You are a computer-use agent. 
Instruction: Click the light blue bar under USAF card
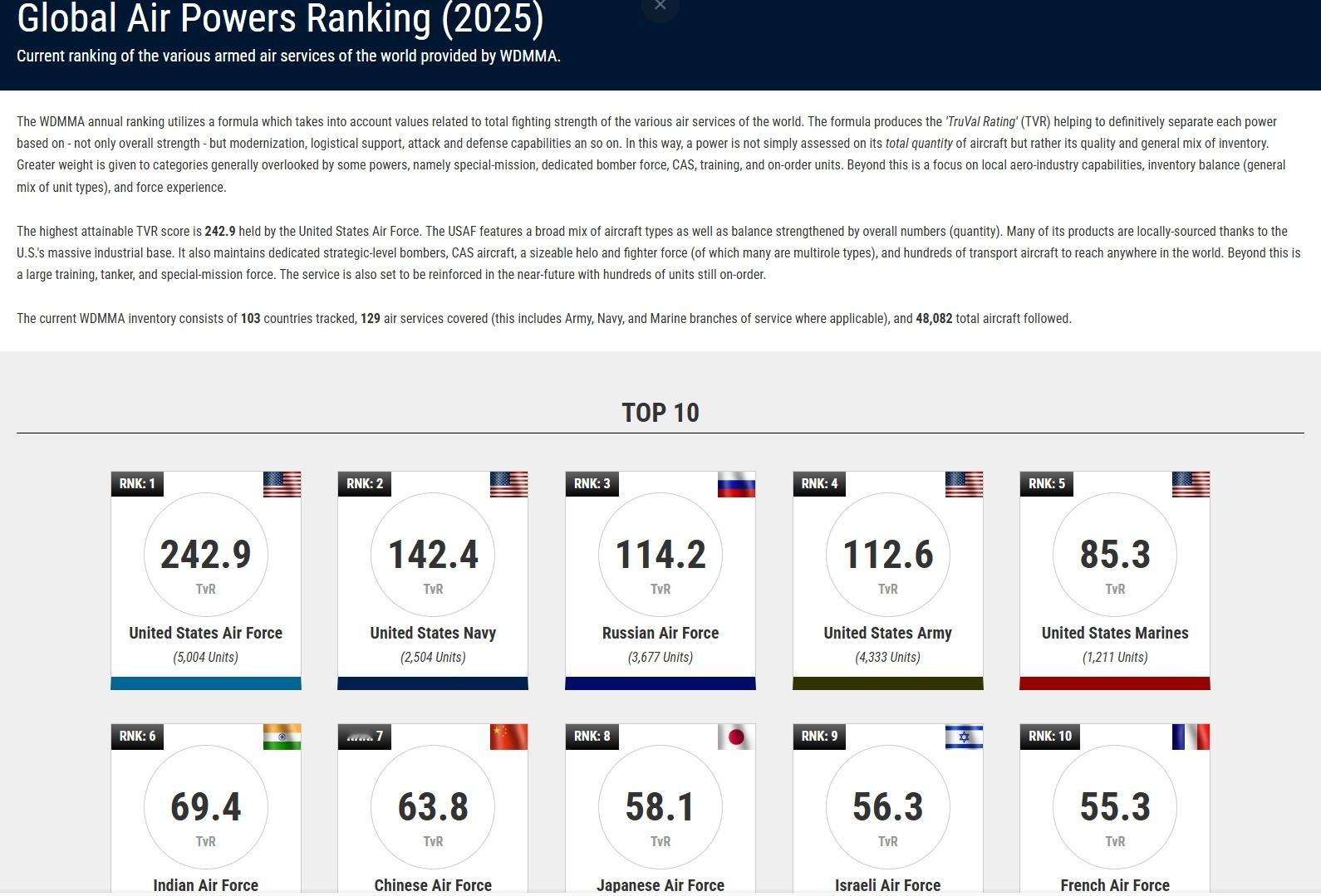[206, 683]
